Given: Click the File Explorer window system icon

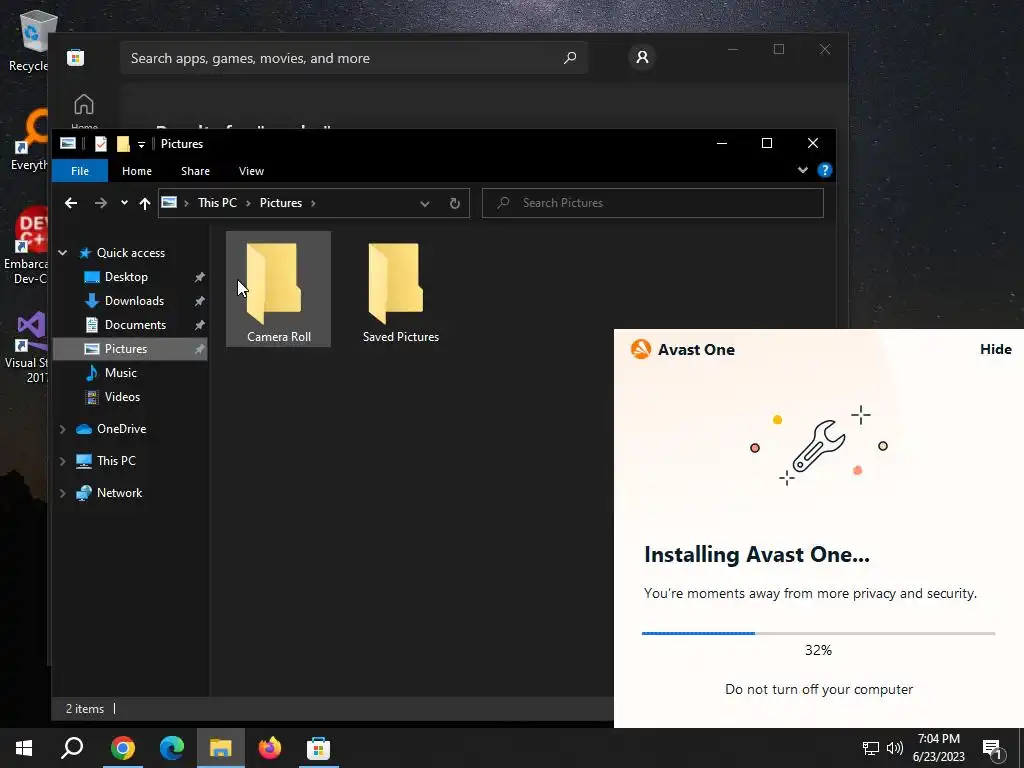Looking at the screenshot, I should [x=68, y=144].
